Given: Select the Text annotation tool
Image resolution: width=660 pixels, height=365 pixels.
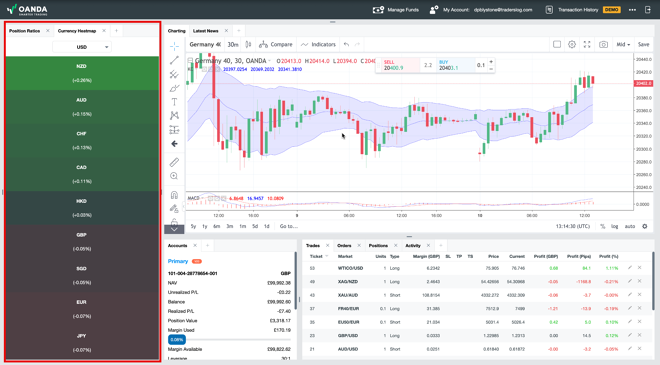Looking at the screenshot, I should 174,102.
